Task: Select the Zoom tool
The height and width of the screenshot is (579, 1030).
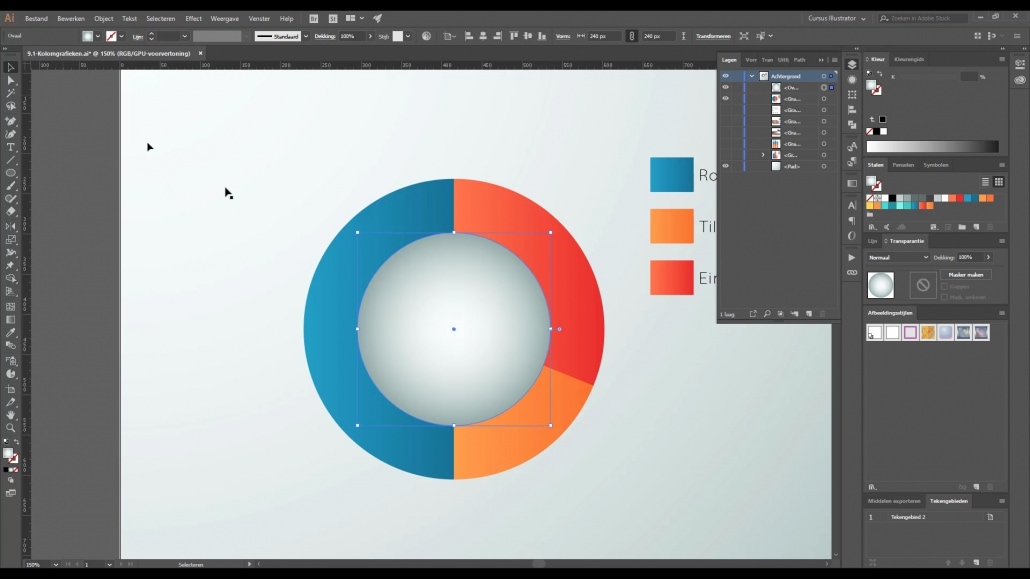Action: point(11,427)
